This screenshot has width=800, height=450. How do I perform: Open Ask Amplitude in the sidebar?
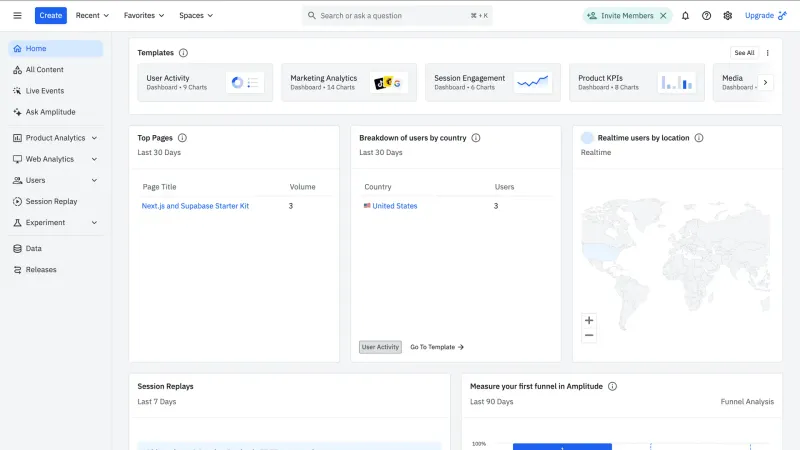(55, 112)
